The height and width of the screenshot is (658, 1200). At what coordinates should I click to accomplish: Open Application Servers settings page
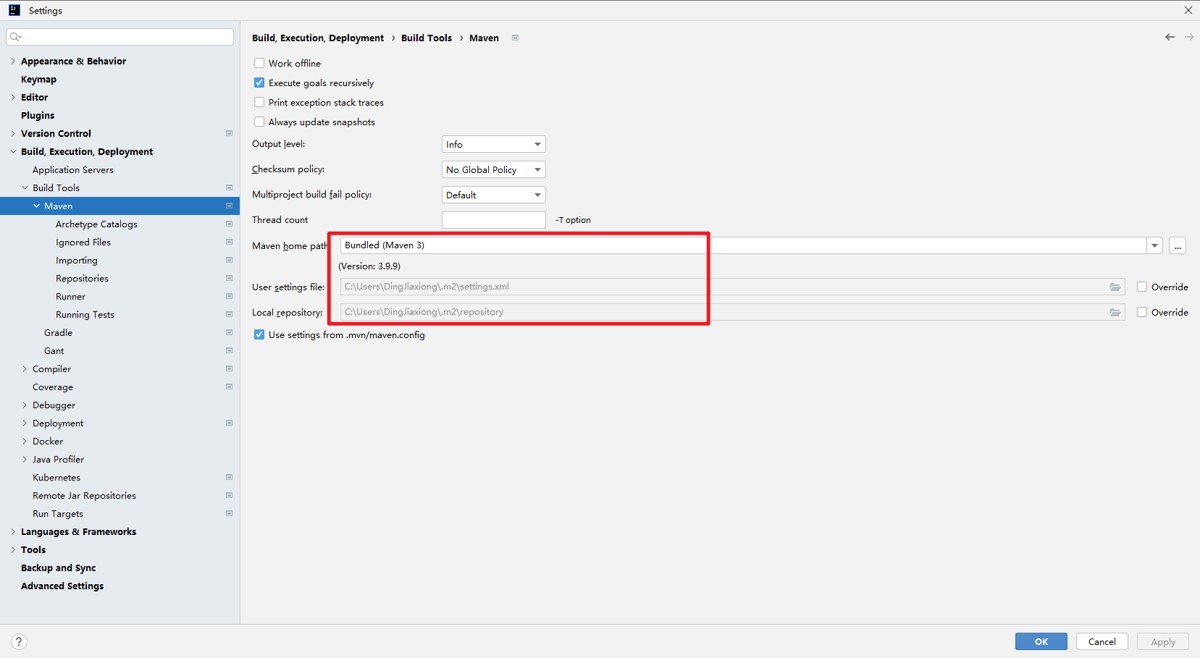(73, 170)
